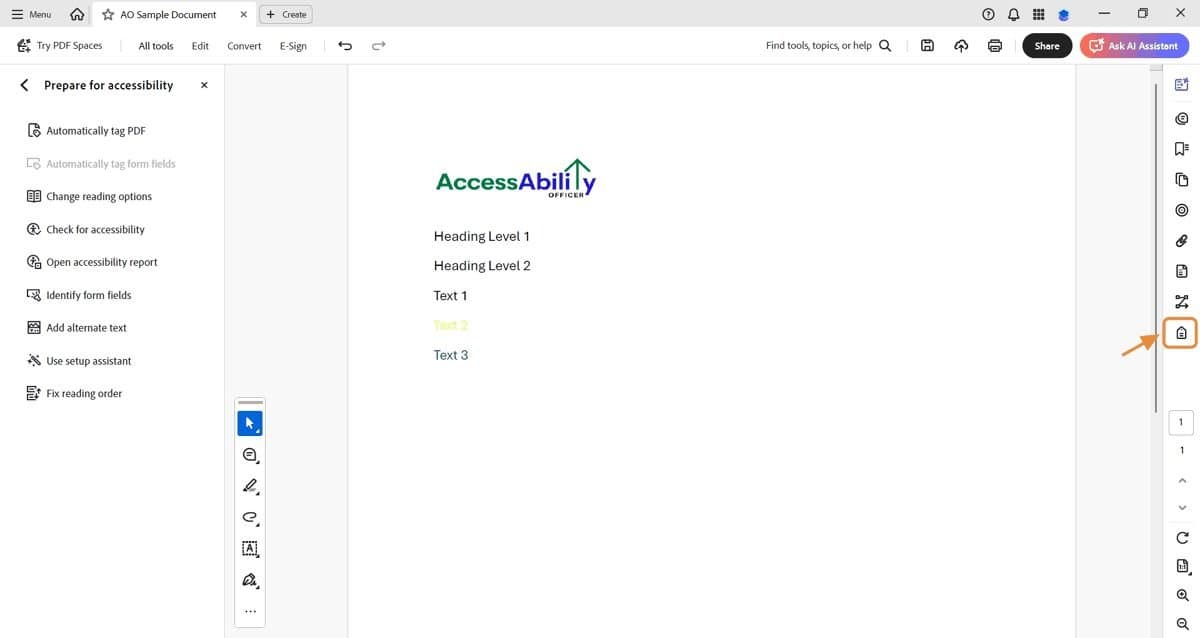The image size is (1200, 638).
Task: Open the highlighted accessibility Tags panel
Action: 1181,333
